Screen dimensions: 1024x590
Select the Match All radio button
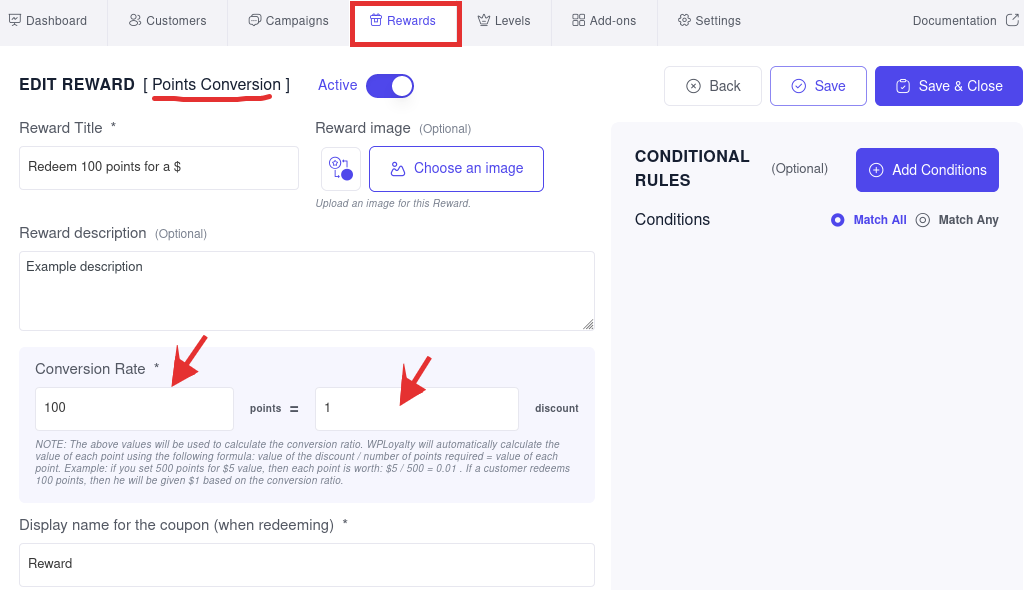[838, 220]
